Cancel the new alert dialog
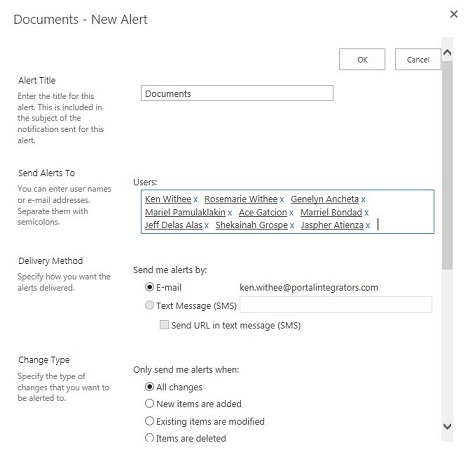Screen dimensions: 468x450 [x=418, y=59]
